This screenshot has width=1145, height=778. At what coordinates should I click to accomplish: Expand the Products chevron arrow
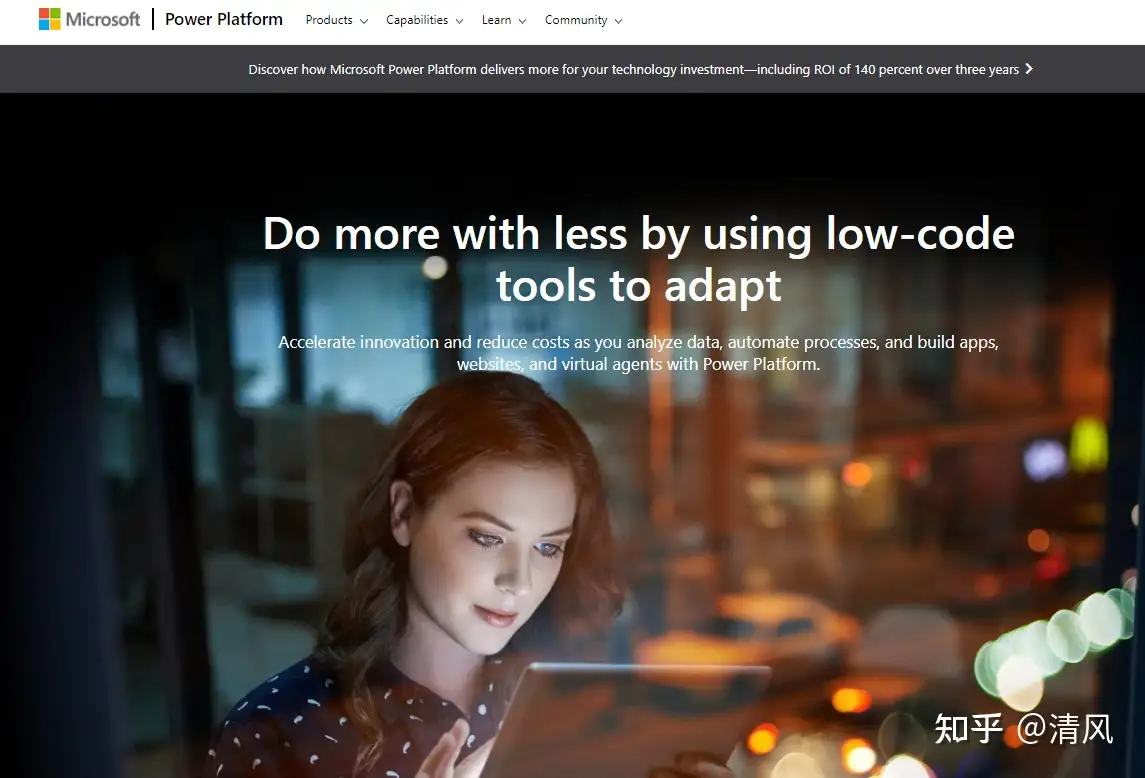click(x=364, y=21)
